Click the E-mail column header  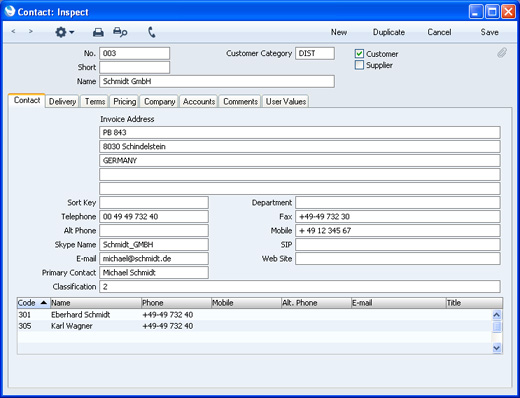tap(399, 303)
